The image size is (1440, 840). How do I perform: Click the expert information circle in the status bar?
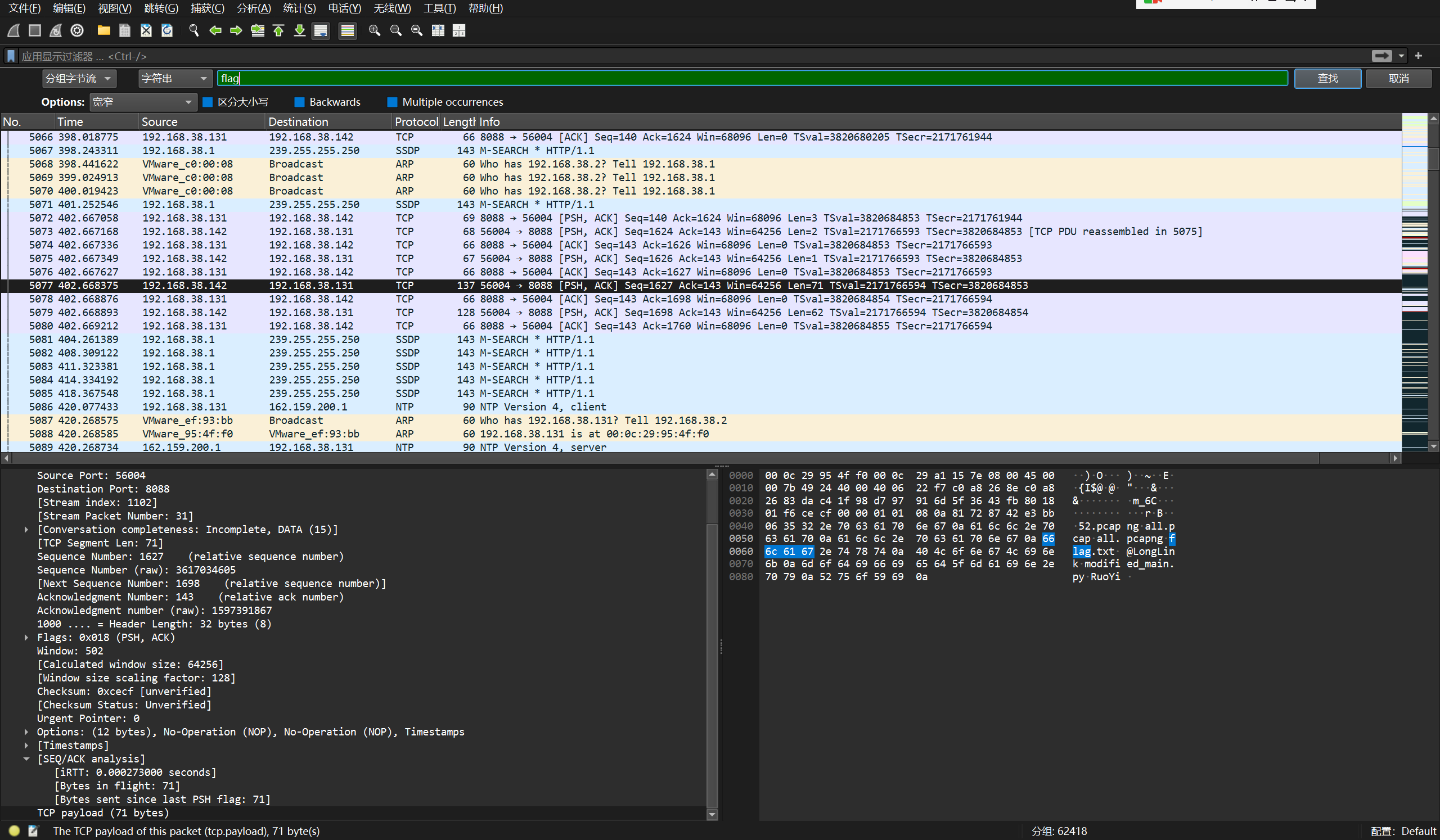pyautogui.click(x=14, y=831)
